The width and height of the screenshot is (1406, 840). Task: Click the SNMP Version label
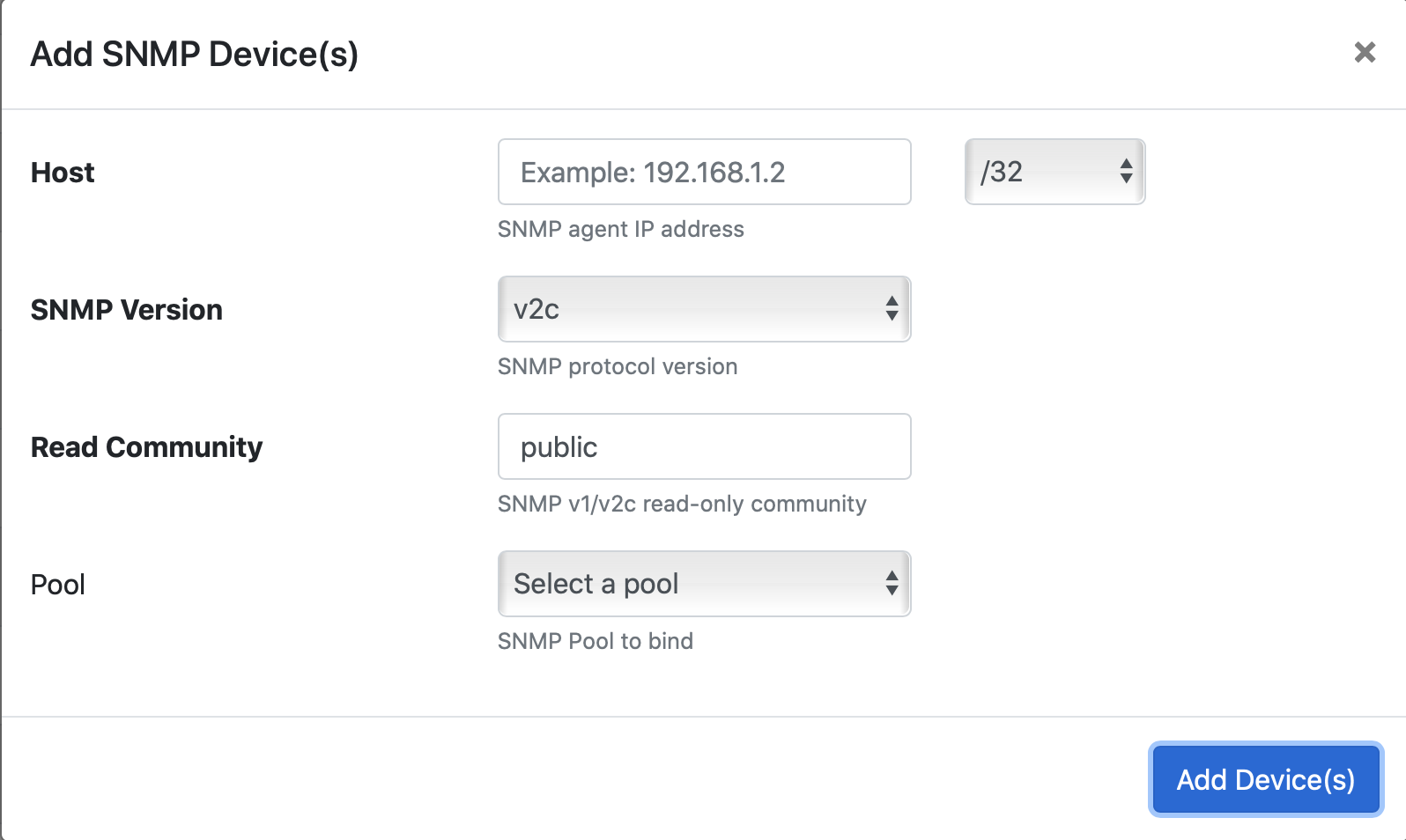(x=126, y=310)
